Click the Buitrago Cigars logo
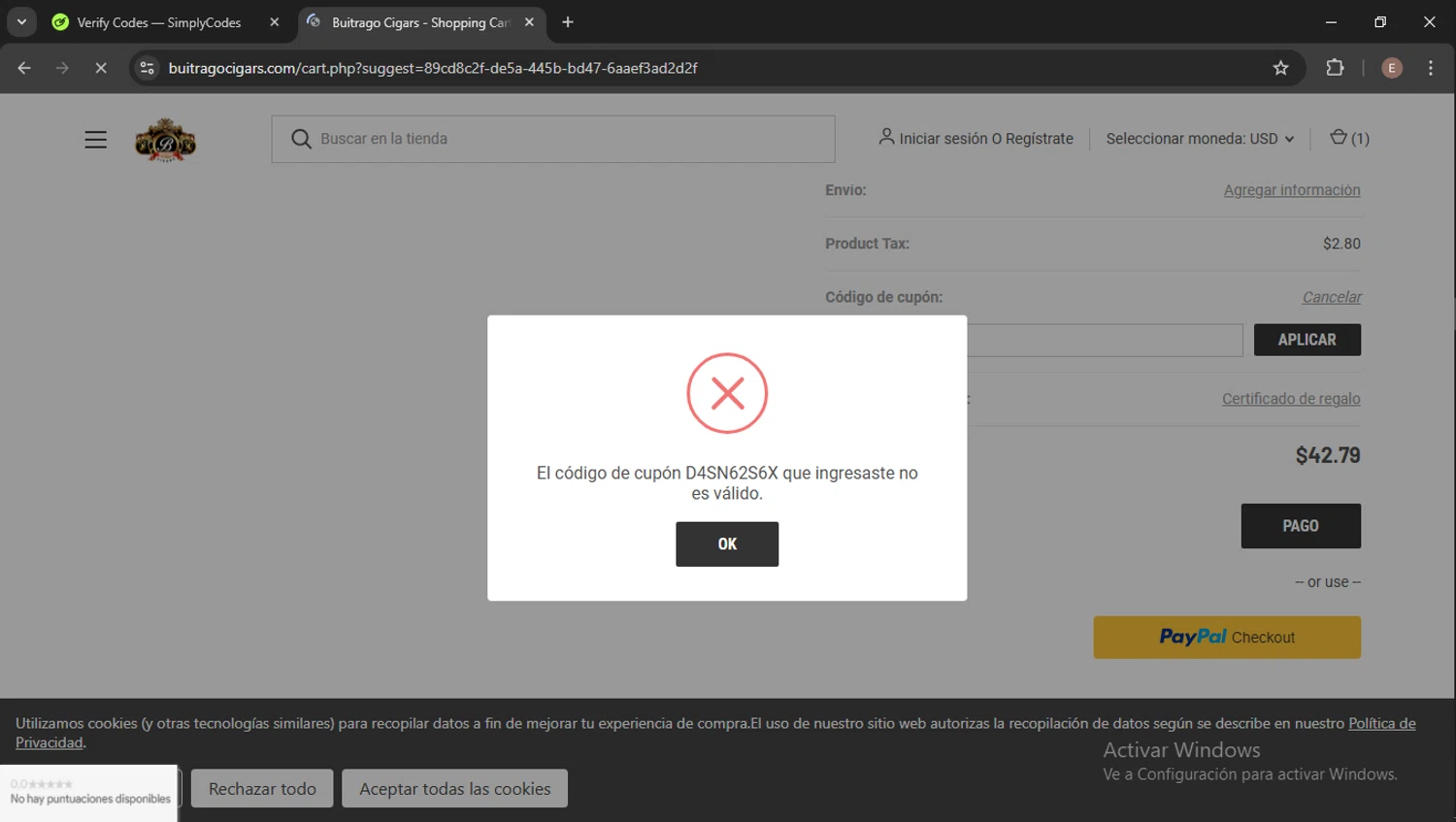Screen dimensions: 1456x822 coord(165,140)
